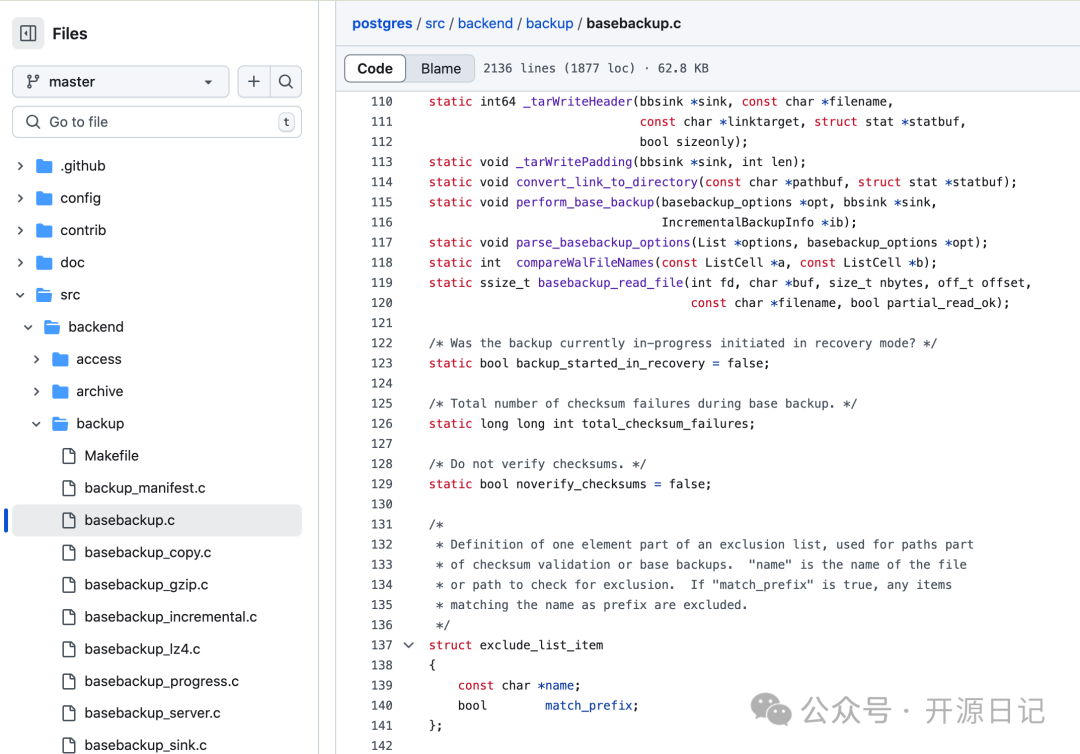
Task: Open the postgres breadcrumb link
Action: pyautogui.click(x=382, y=23)
